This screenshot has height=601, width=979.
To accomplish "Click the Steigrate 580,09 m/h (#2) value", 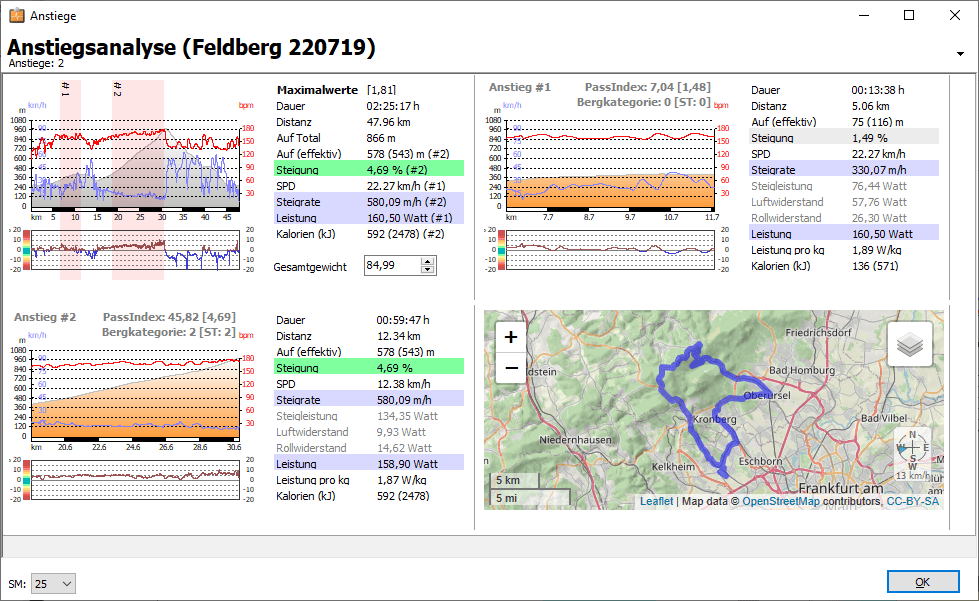I will pos(406,202).
